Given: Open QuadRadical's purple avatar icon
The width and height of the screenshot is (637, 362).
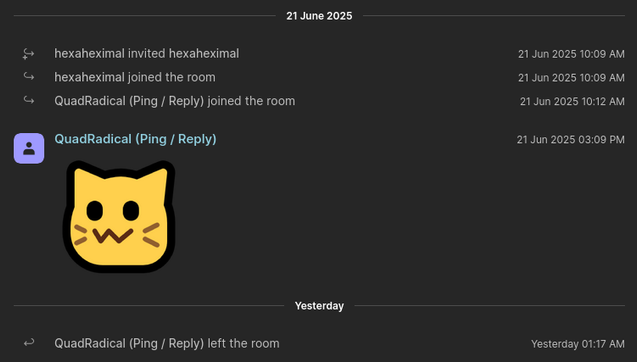Looking at the screenshot, I should pyautogui.click(x=29, y=148).
